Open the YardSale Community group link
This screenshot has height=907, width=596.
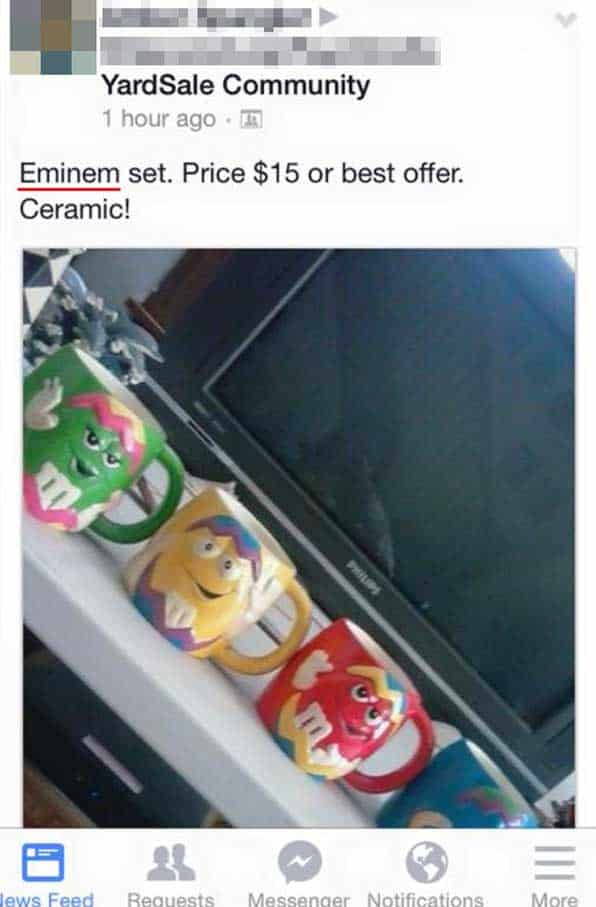[236, 85]
